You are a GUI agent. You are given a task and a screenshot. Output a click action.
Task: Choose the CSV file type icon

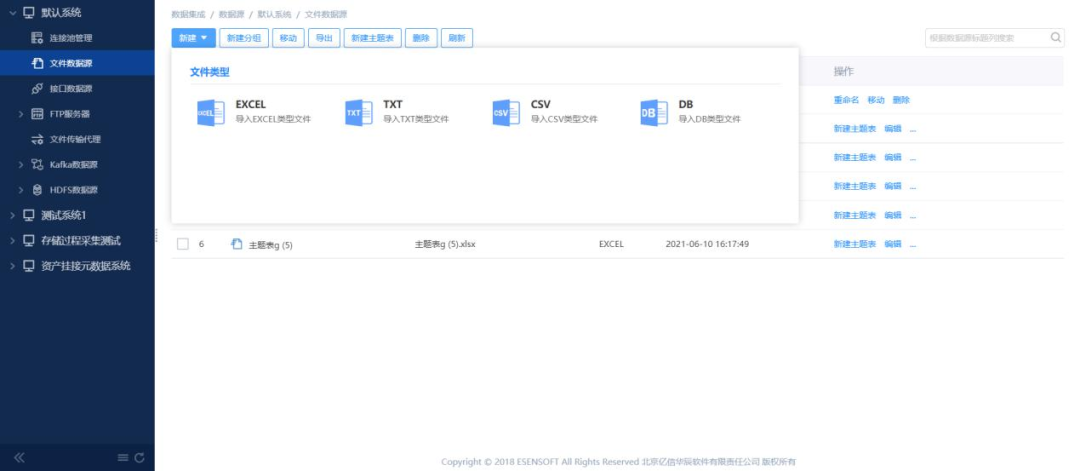coord(506,113)
